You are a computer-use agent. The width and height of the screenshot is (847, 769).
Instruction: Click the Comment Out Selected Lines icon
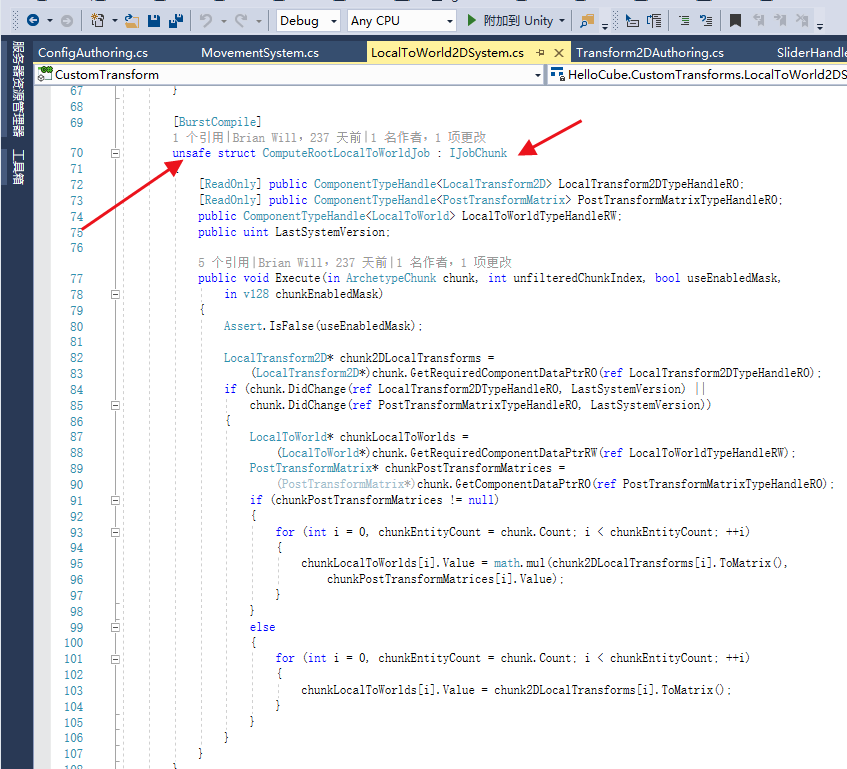684,21
